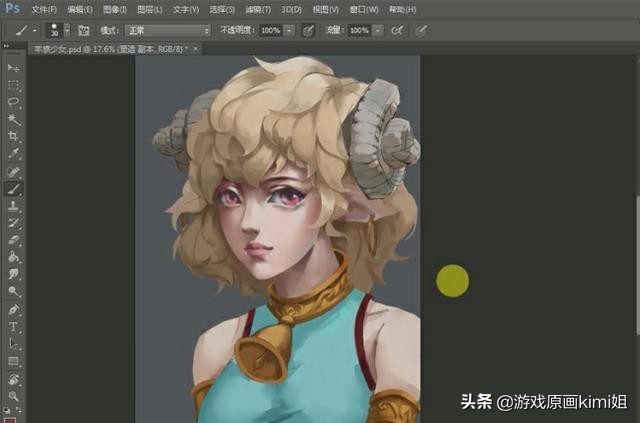
Task: Select the Zoom tool
Action: point(13,396)
